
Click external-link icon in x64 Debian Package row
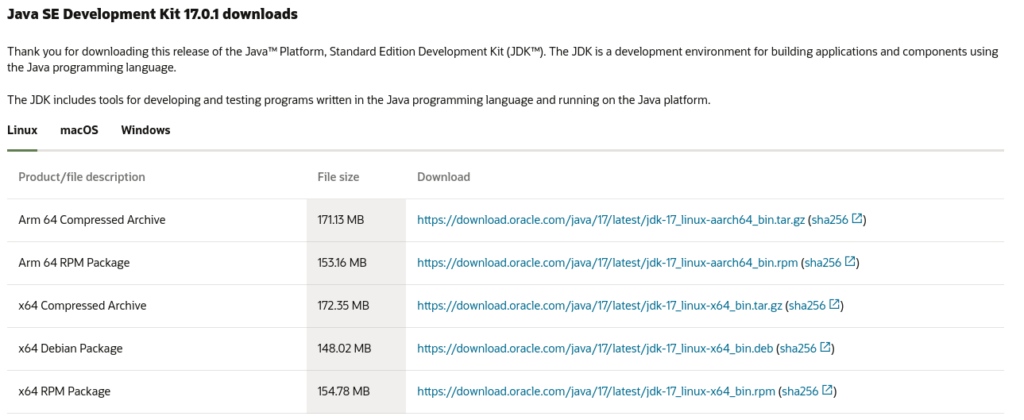tap(825, 347)
